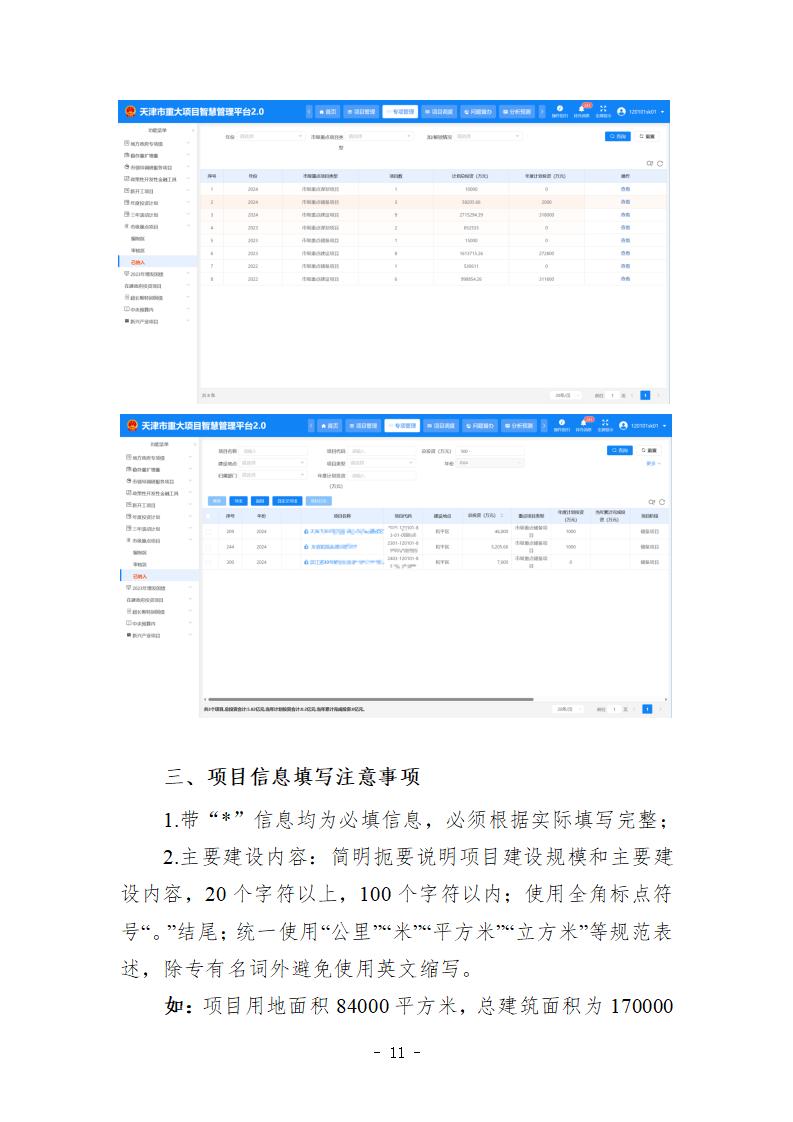Click nav right-scroll arrow after 分析预测, lower screenshot
Image resolution: width=793 pixels, height=1122 pixels.
544,426
